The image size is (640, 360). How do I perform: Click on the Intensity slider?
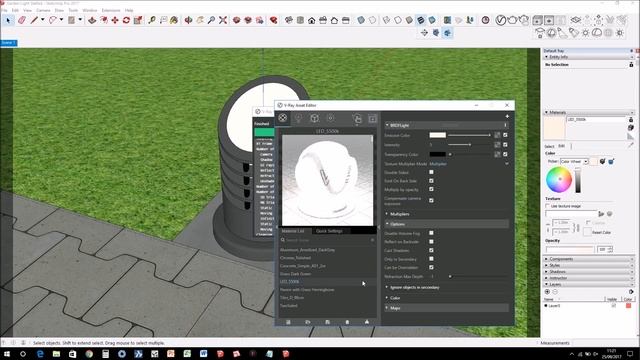click(469, 145)
